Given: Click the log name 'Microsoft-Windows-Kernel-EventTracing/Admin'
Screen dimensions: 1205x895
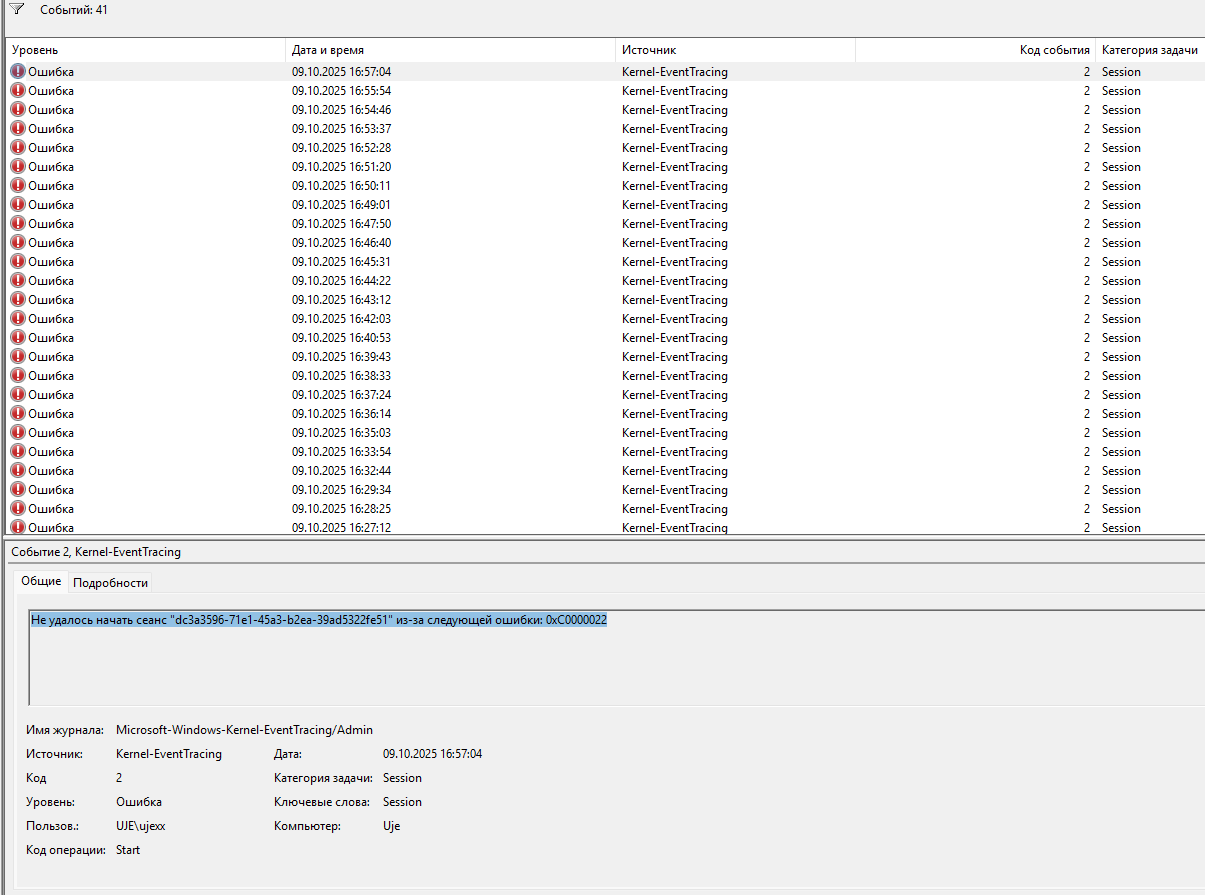Looking at the screenshot, I should [245, 730].
